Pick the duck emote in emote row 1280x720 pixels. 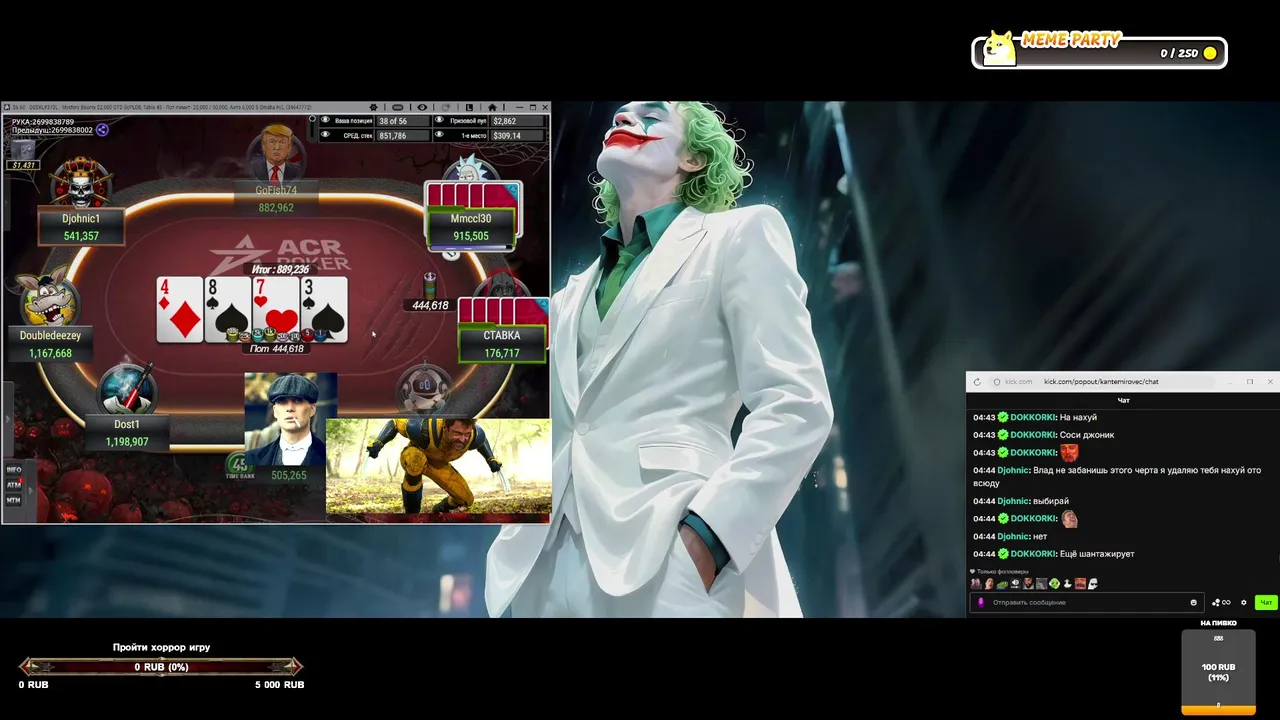coord(1067,584)
